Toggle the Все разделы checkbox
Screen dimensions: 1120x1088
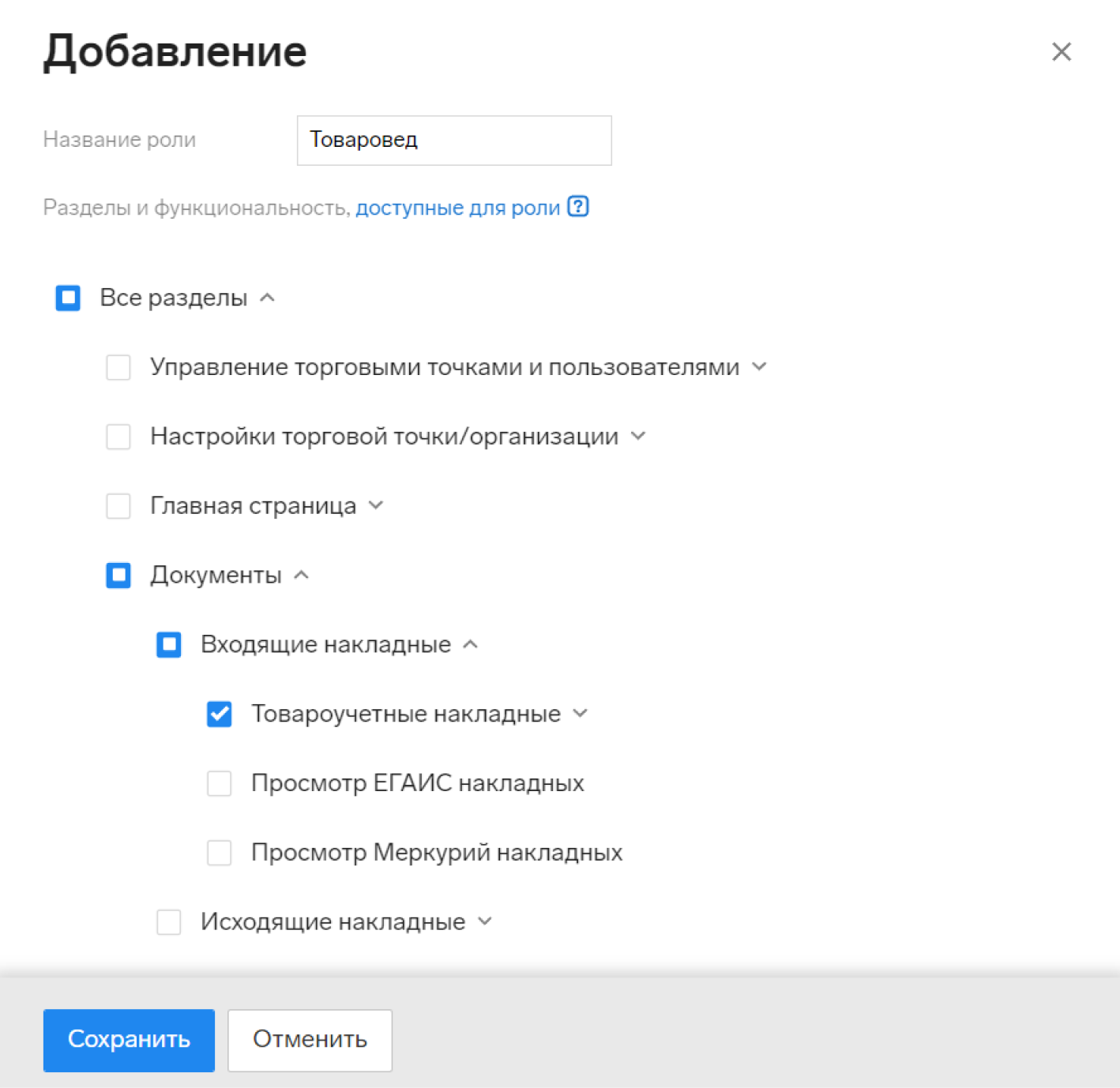click(68, 298)
